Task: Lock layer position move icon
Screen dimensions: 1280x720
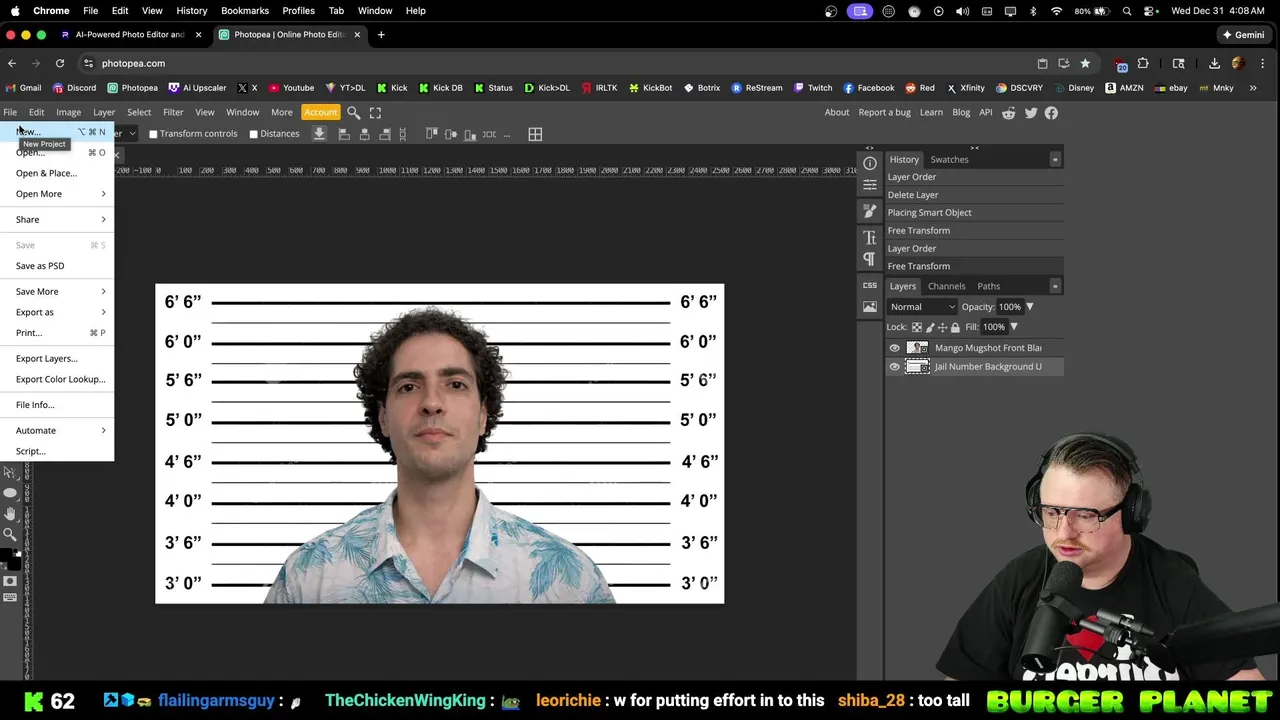Action: (942, 327)
